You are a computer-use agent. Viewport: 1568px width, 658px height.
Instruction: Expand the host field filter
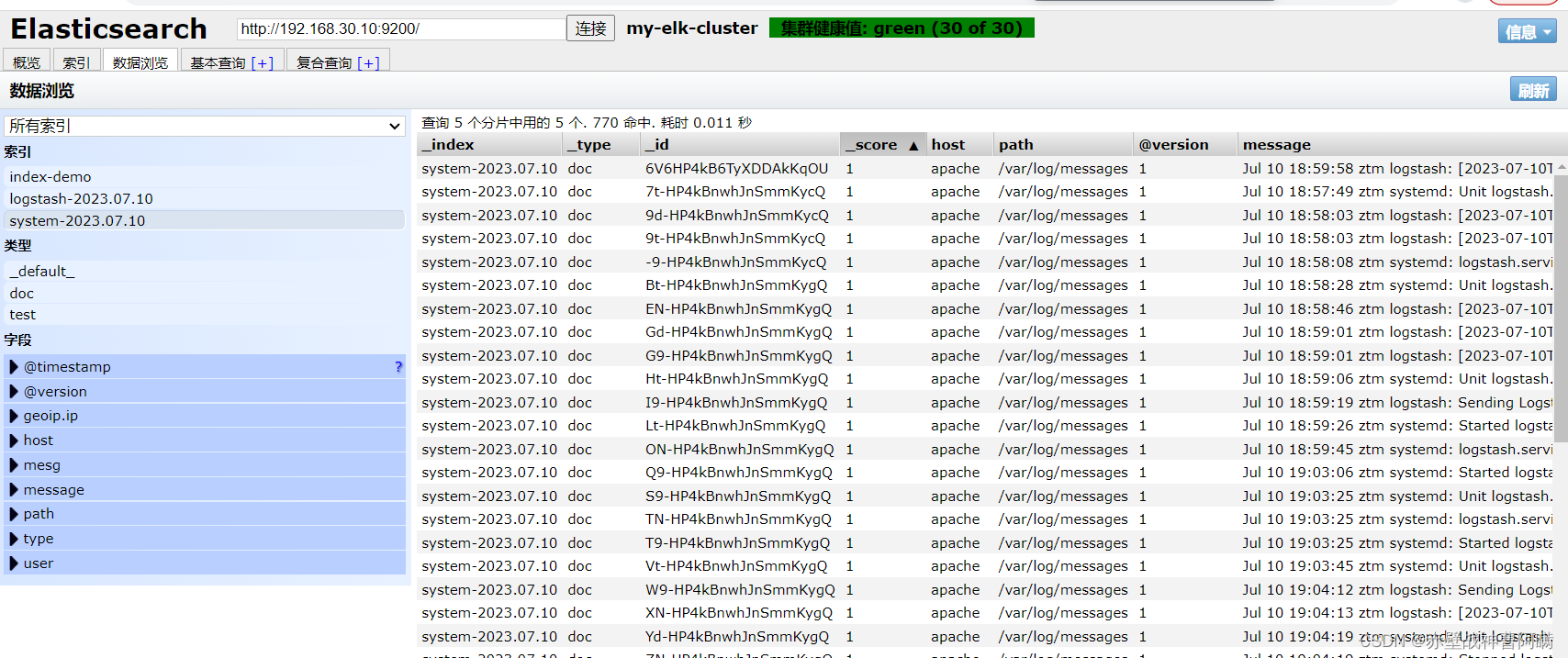click(14, 441)
